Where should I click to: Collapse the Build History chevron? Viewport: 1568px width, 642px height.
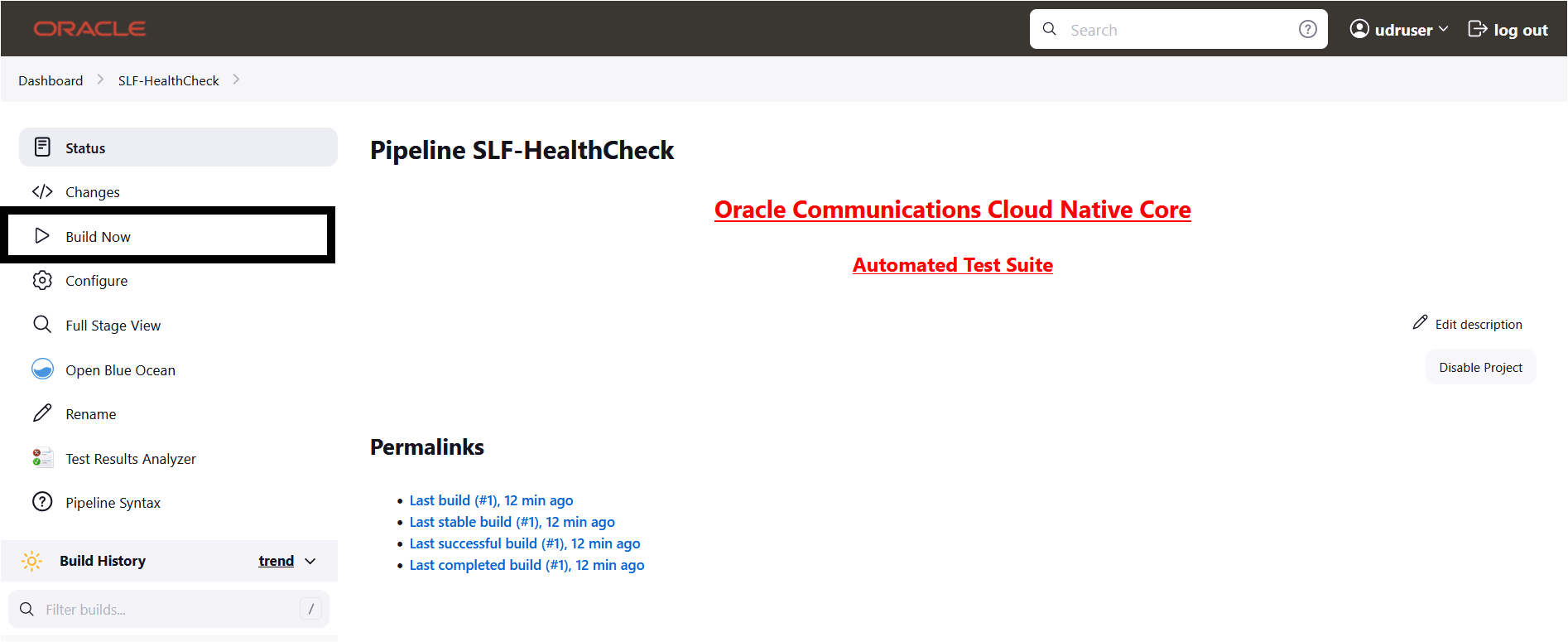310,561
